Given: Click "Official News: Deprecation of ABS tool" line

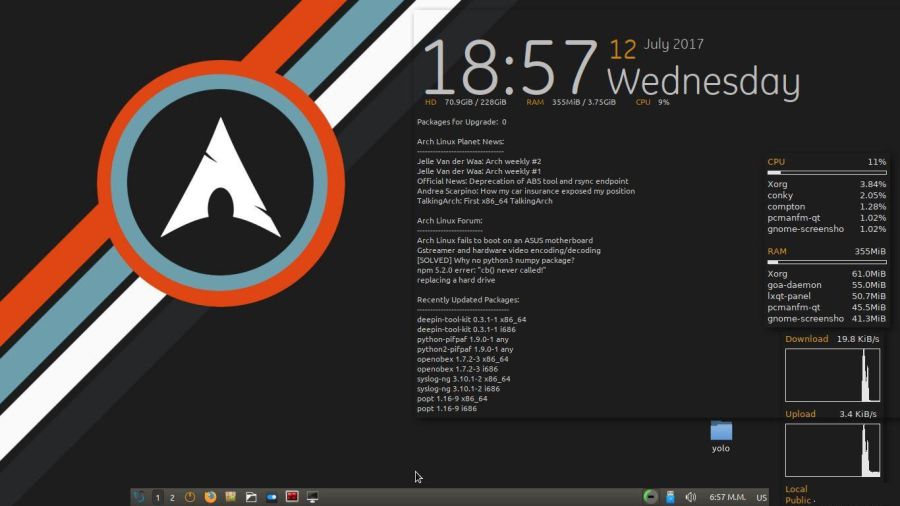Looking at the screenshot, I should [522, 181].
